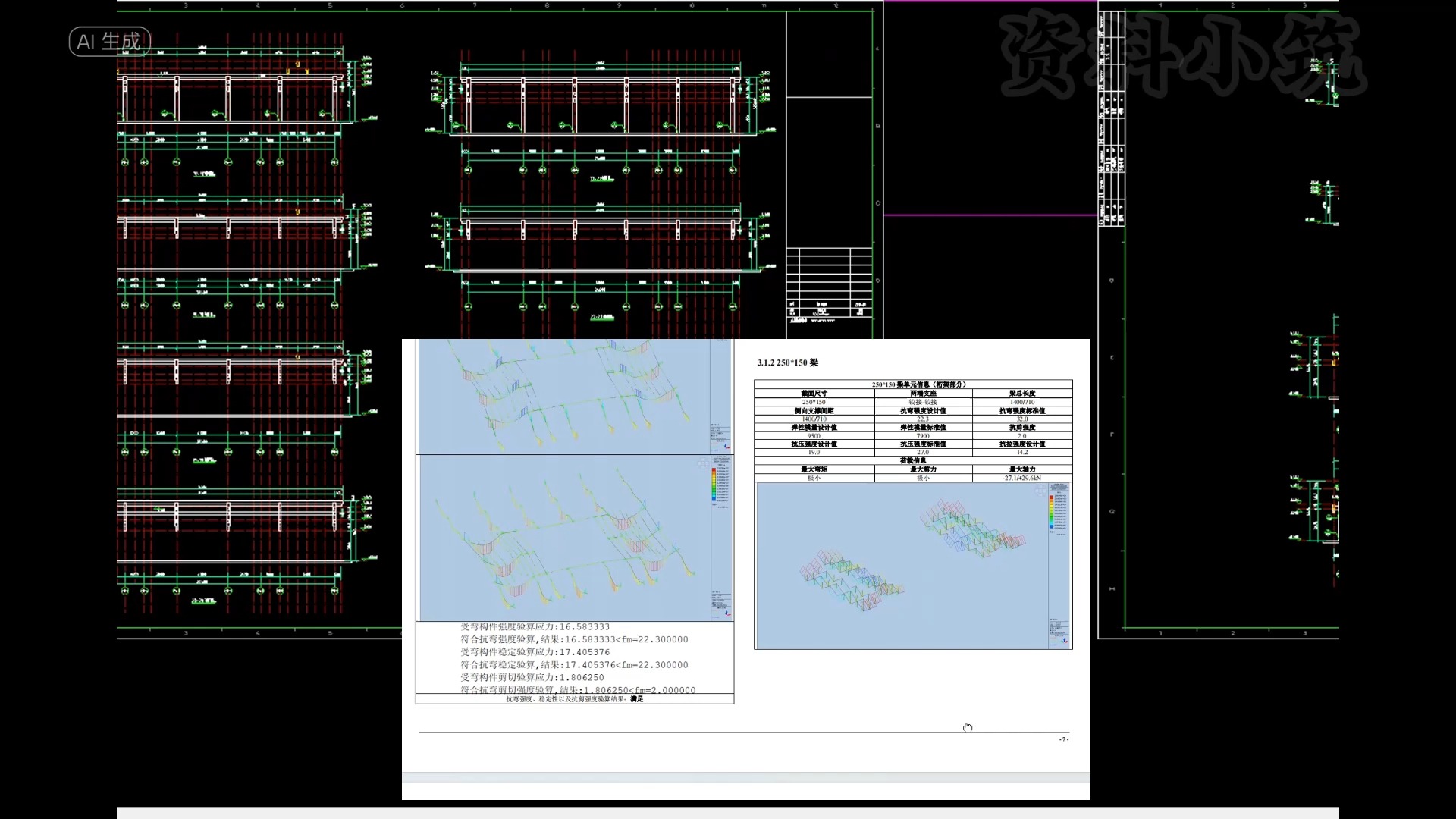Viewport: 1456px width, 819px height.
Task: Click the color legend in the beam model image
Action: (x=1058, y=513)
